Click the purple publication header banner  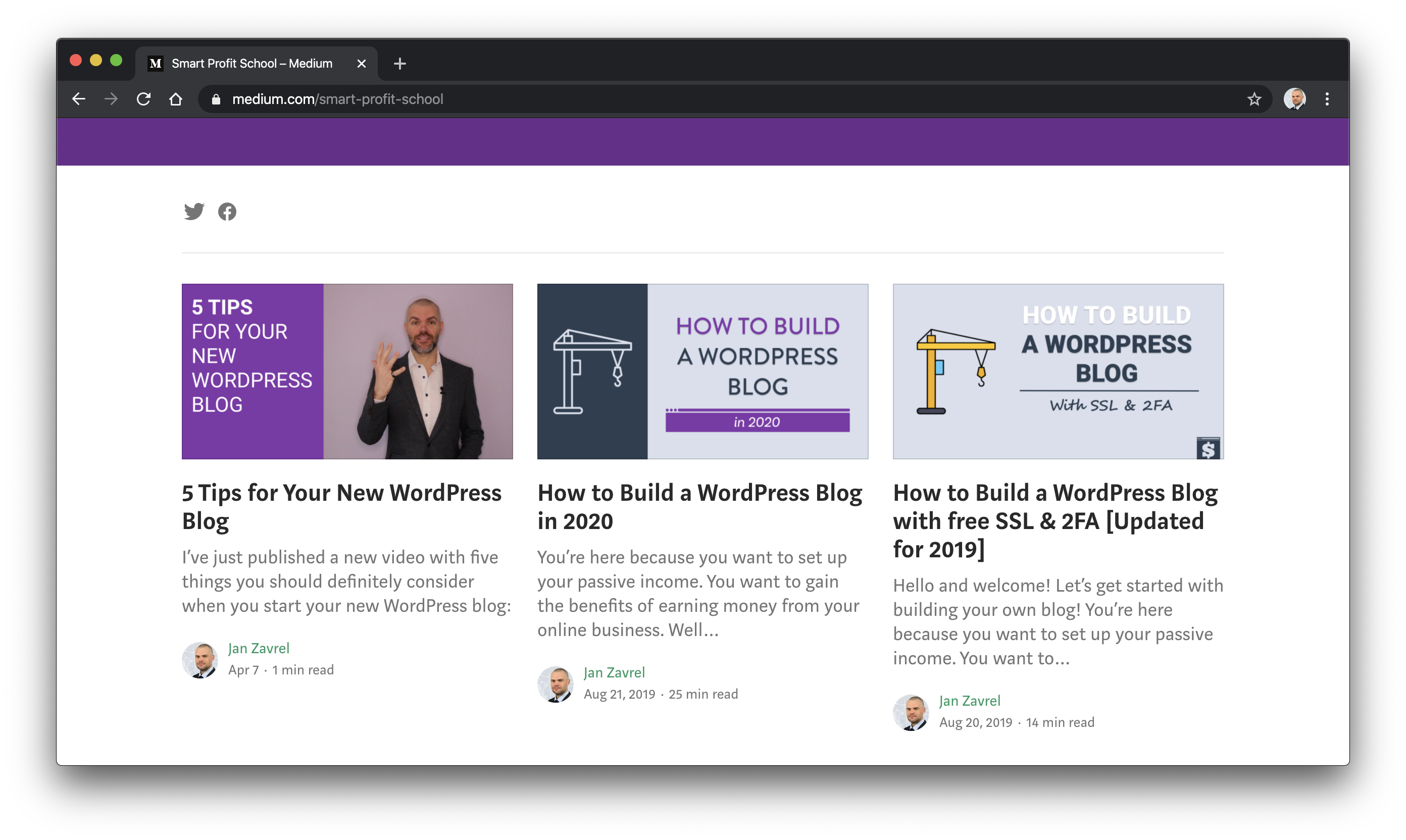click(702, 141)
